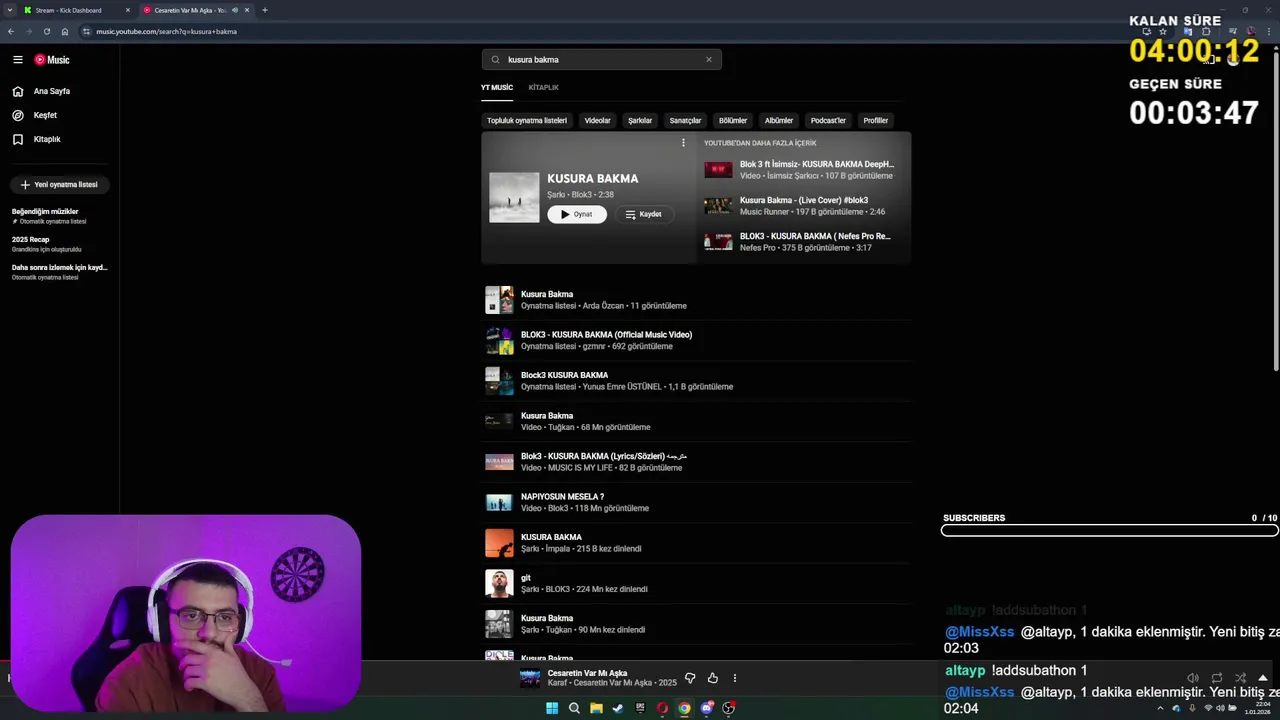Filter results by Podcast'ler
This screenshot has width=1280, height=720.
[828, 120]
